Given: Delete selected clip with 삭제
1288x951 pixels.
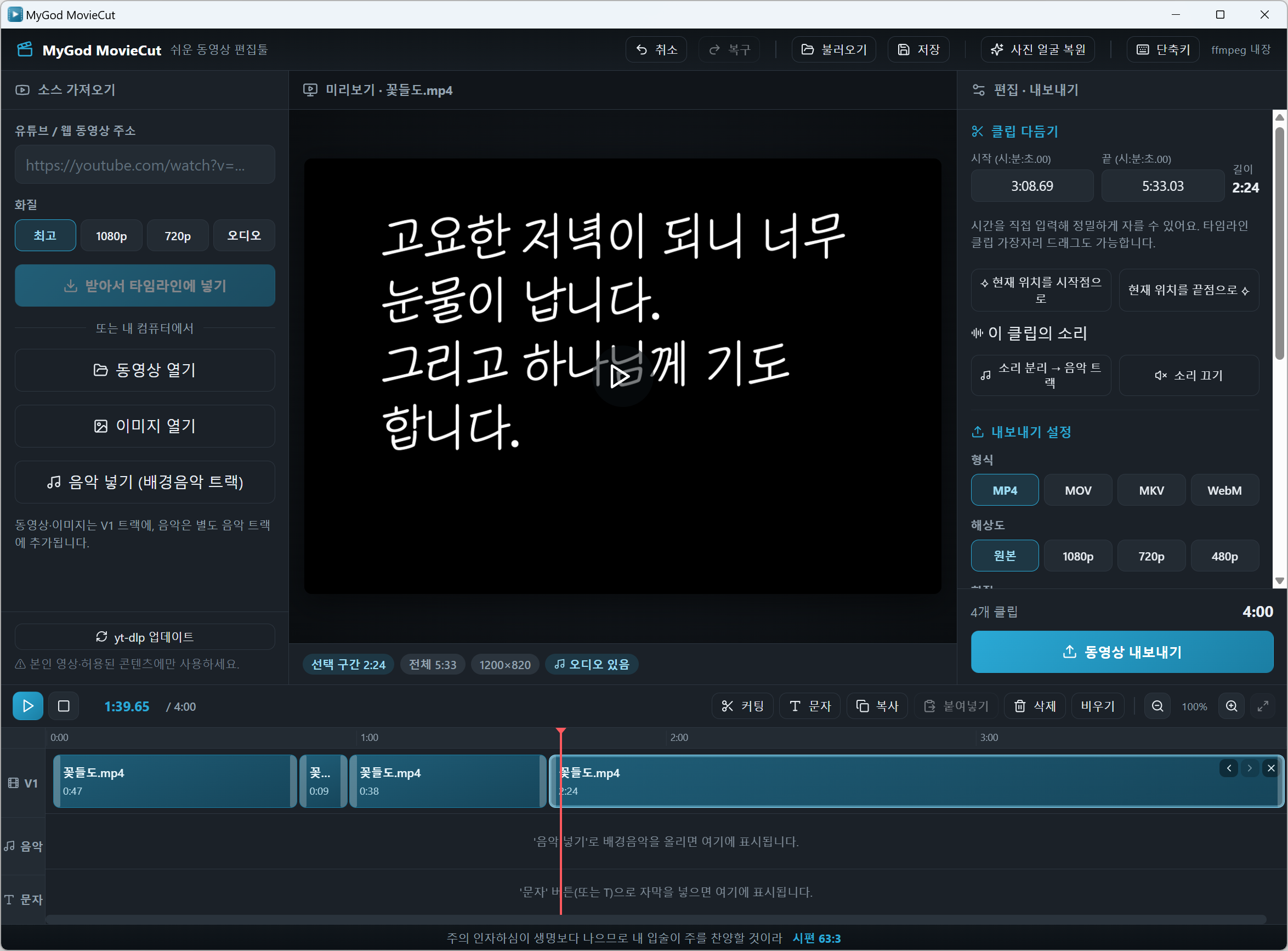Looking at the screenshot, I should [1035, 706].
